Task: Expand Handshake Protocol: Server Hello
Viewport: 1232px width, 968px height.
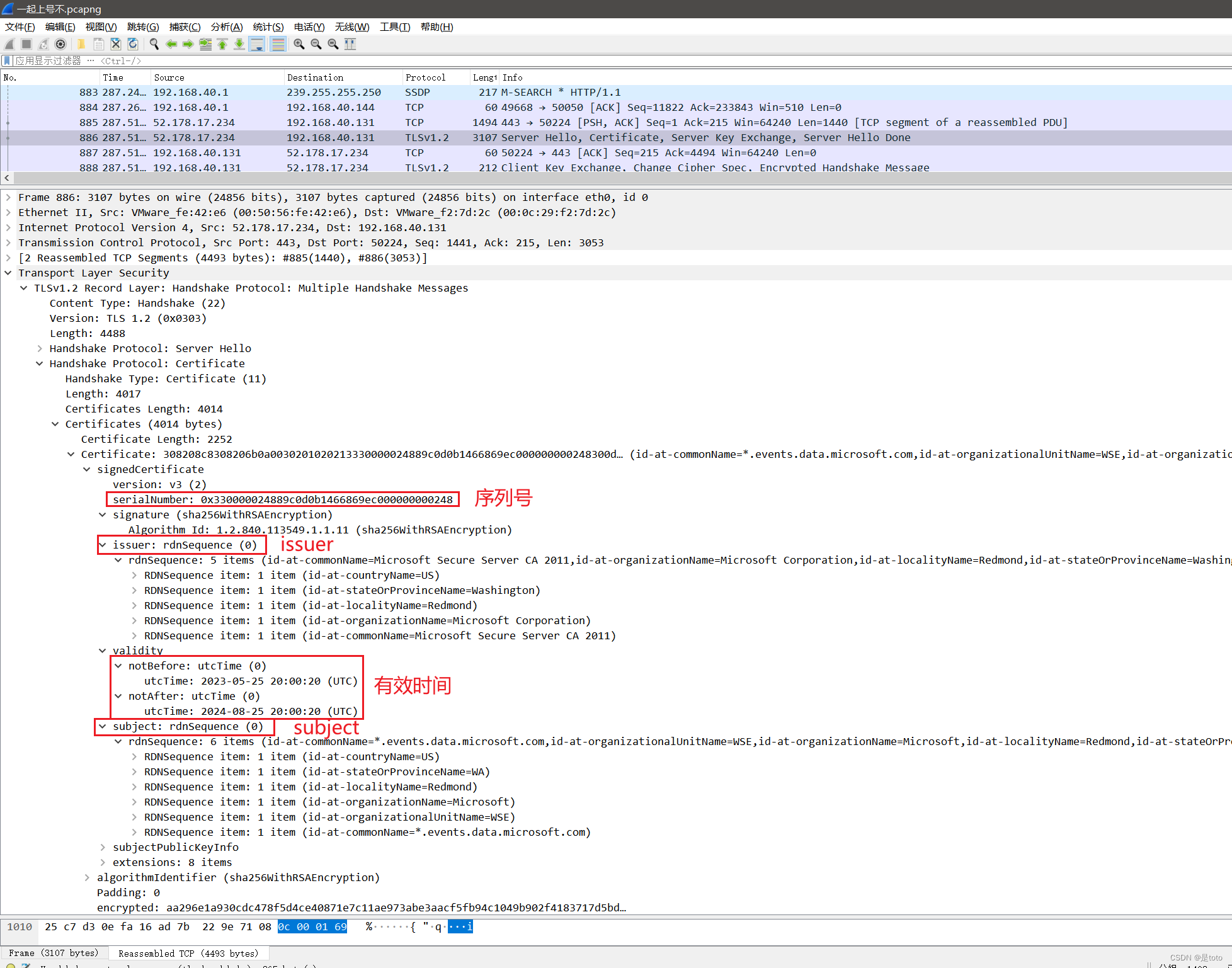Action: pyautogui.click(x=40, y=348)
